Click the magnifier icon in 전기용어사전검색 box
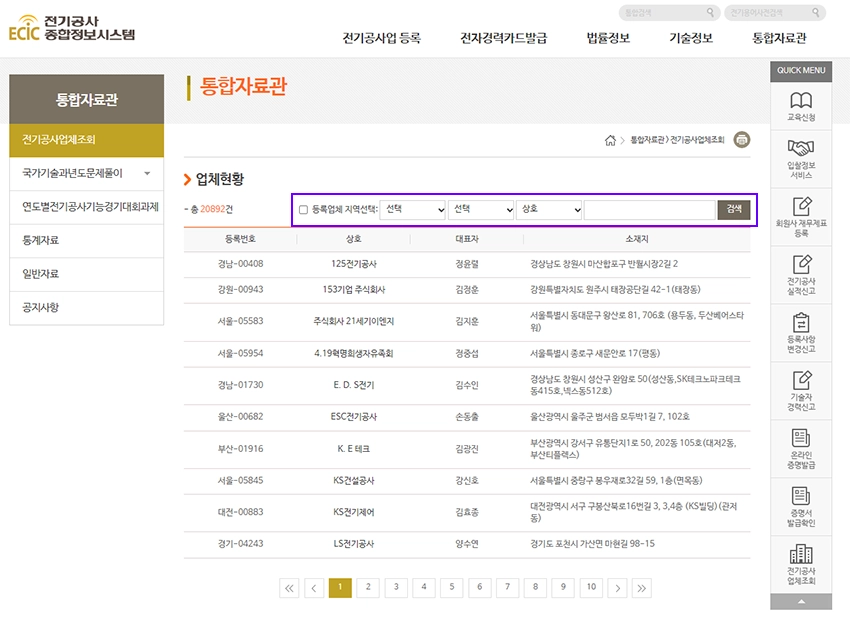The width and height of the screenshot is (850, 623). pos(816,12)
